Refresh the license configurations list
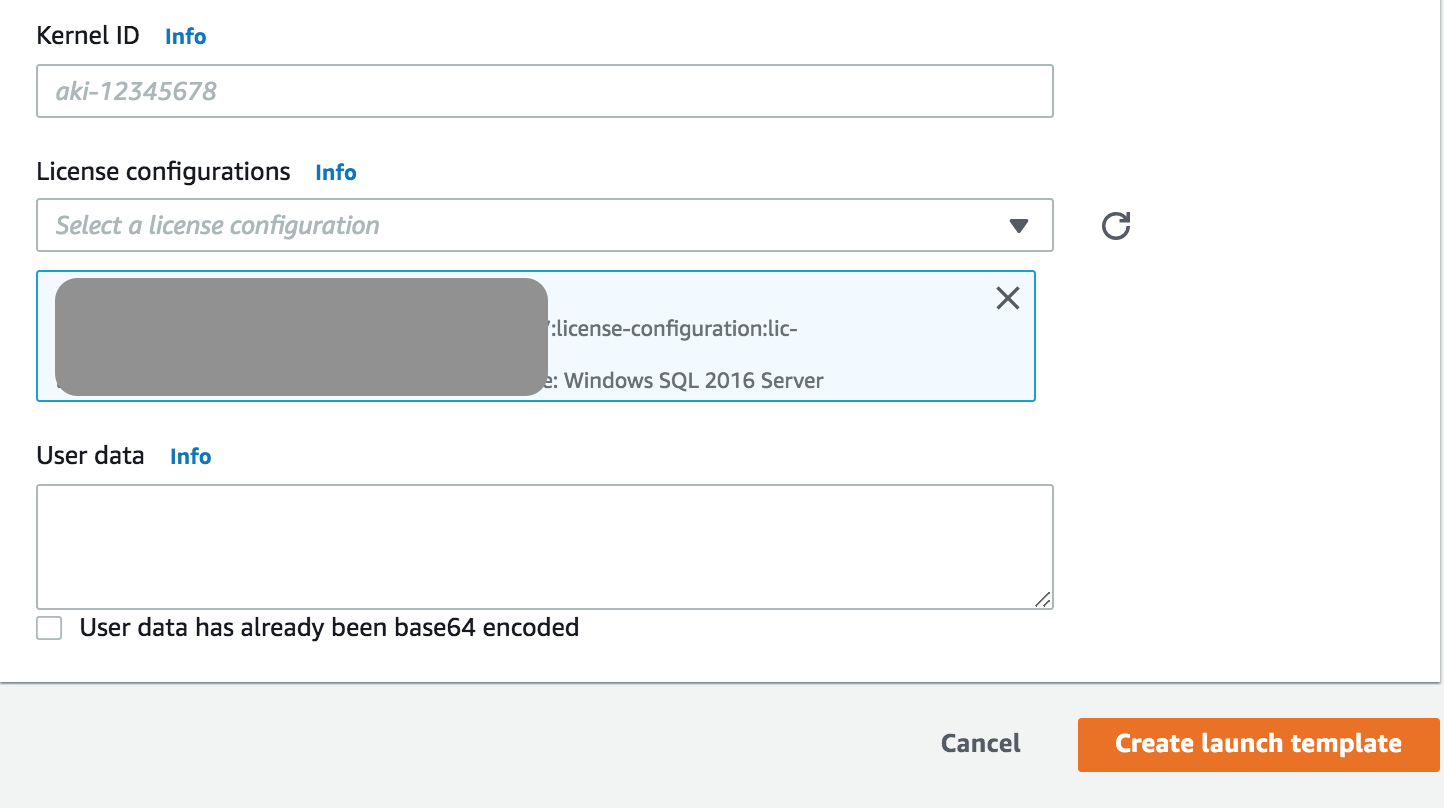This screenshot has width=1444, height=812. tap(1116, 226)
